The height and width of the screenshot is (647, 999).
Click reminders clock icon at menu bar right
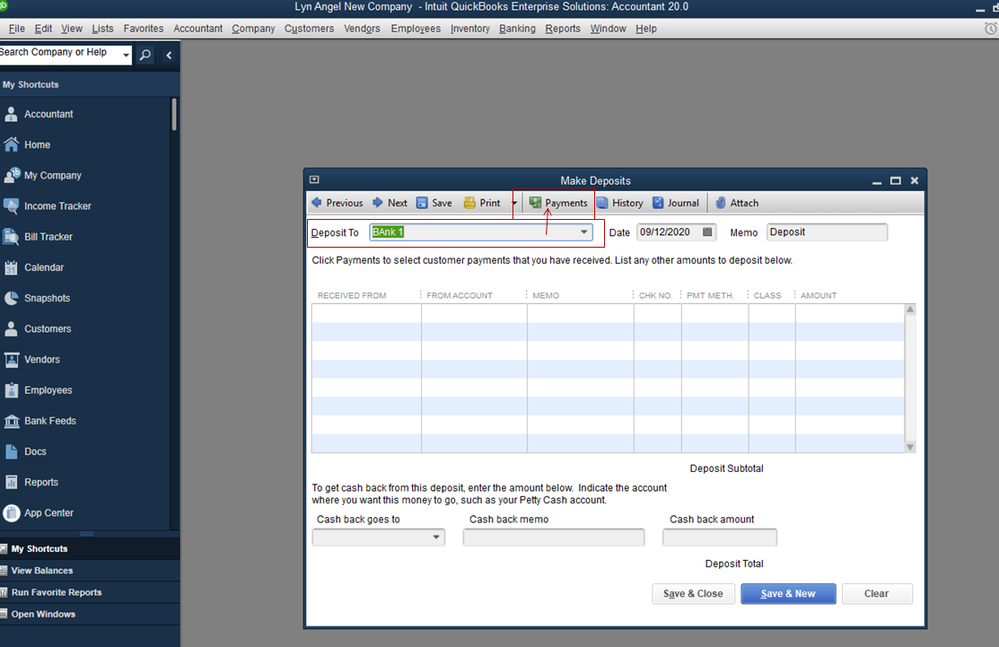point(991,29)
